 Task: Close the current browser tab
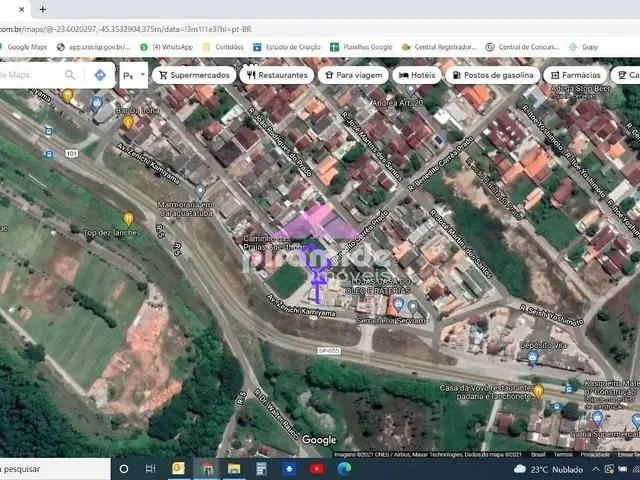tap(22, 9)
